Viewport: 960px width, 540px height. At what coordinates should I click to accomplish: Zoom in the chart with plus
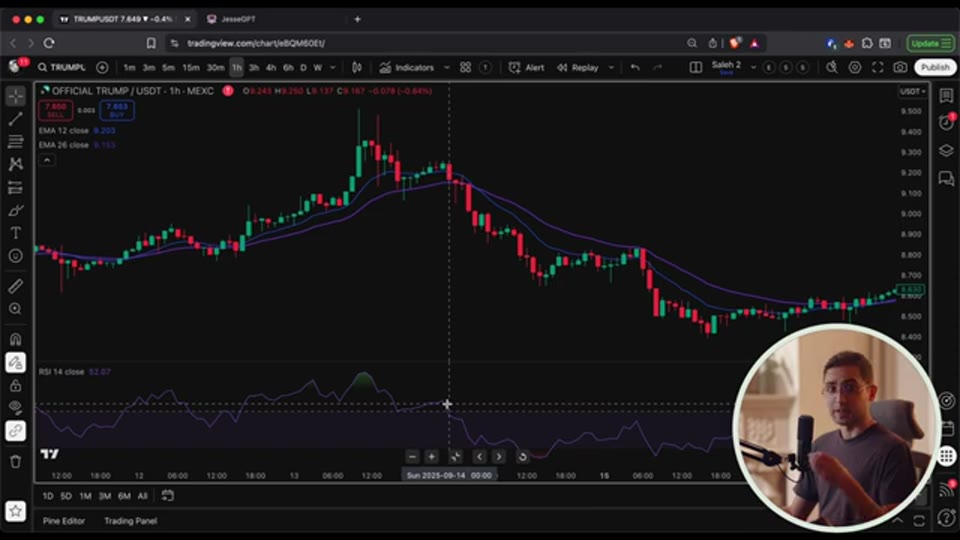point(432,457)
